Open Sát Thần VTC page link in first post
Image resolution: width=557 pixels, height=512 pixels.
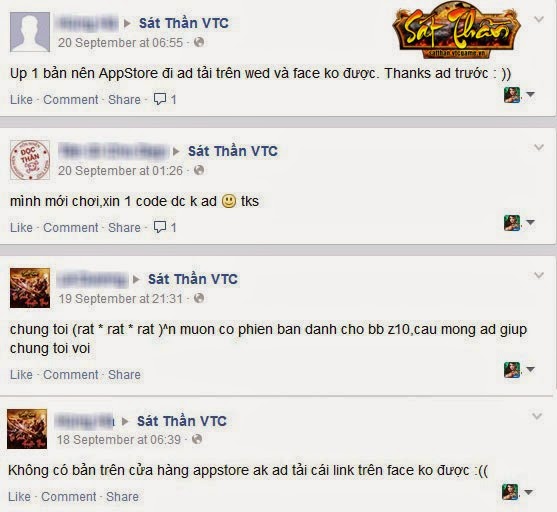(184, 23)
